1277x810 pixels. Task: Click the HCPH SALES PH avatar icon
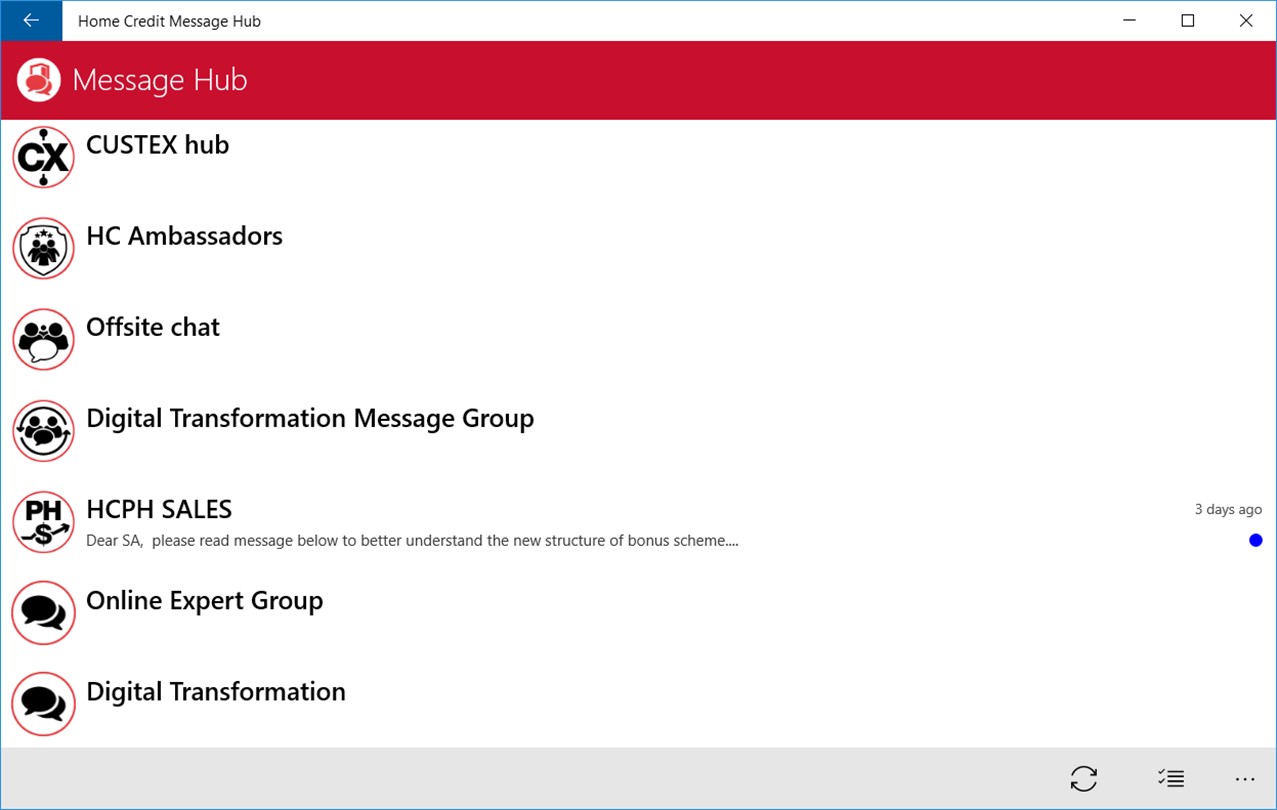[x=44, y=522]
